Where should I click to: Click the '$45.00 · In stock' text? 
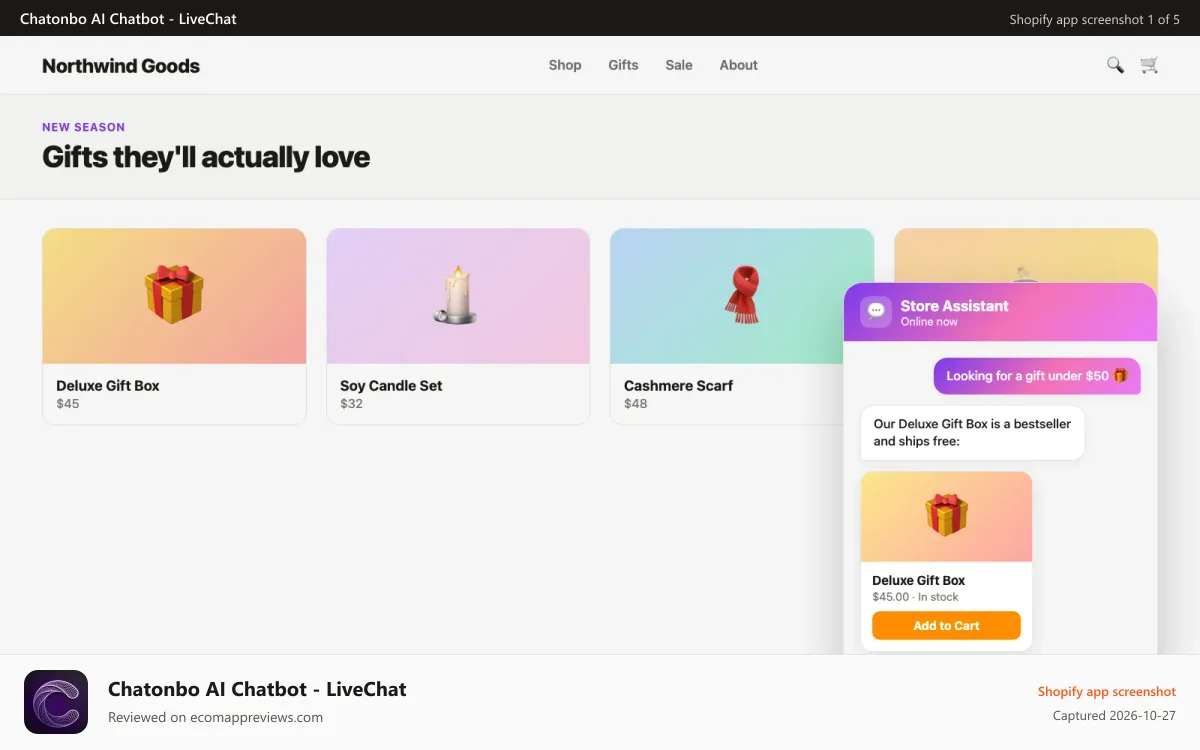pos(915,597)
